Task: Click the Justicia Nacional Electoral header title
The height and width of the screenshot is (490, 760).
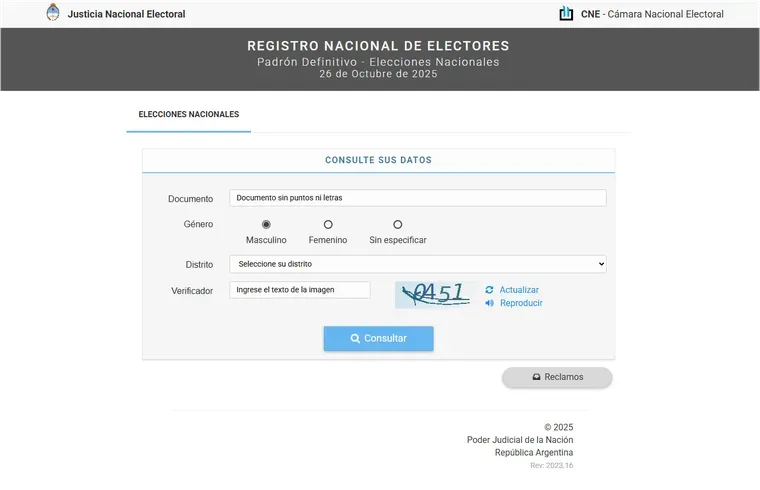Action: pyautogui.click(x=126, y=14)
